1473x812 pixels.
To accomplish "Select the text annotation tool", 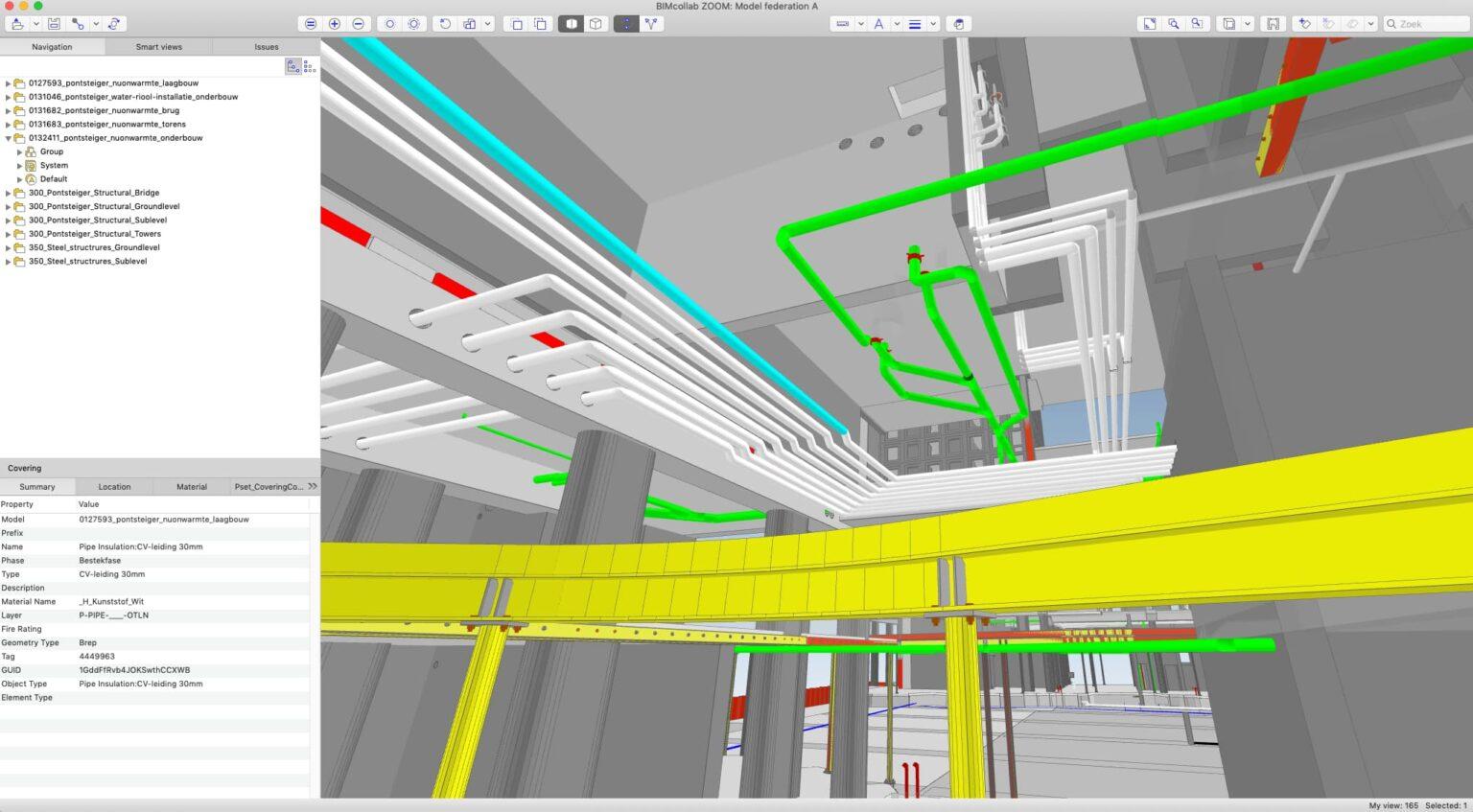I will point(878,23).
